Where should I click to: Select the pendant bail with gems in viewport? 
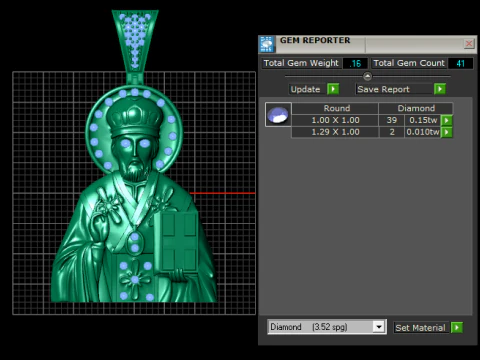[x=135, y=42]
